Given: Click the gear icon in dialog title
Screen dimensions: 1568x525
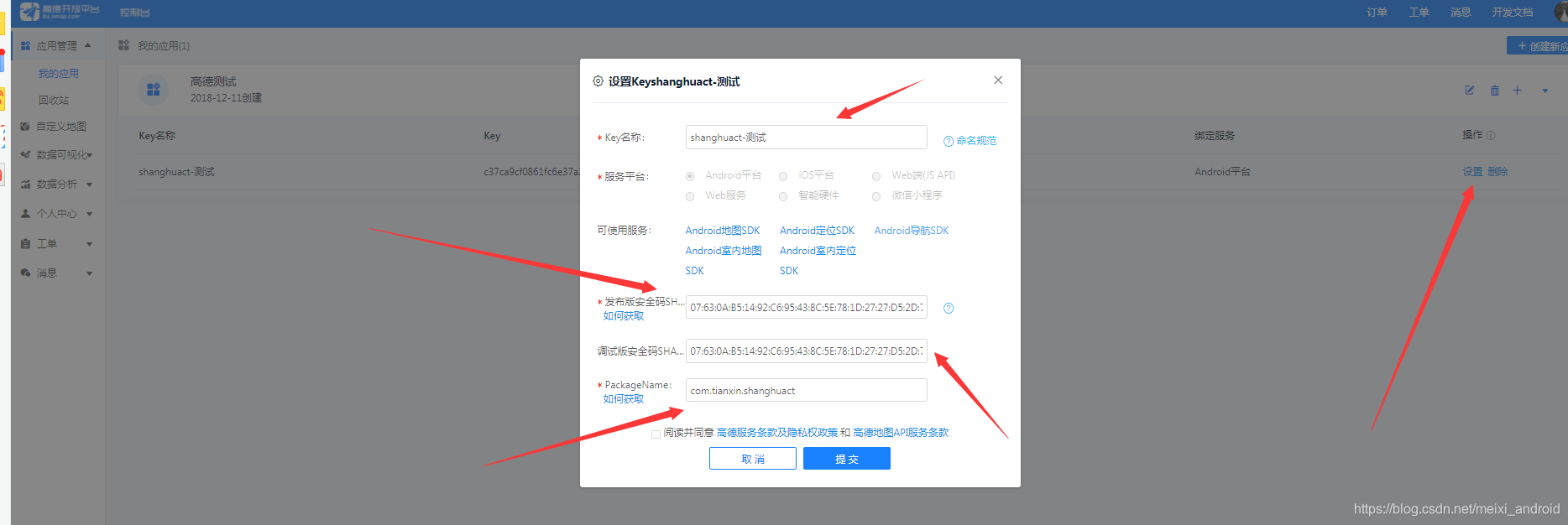Looking at the screenshot, I should pyautogui.click(x=598, y=81).
